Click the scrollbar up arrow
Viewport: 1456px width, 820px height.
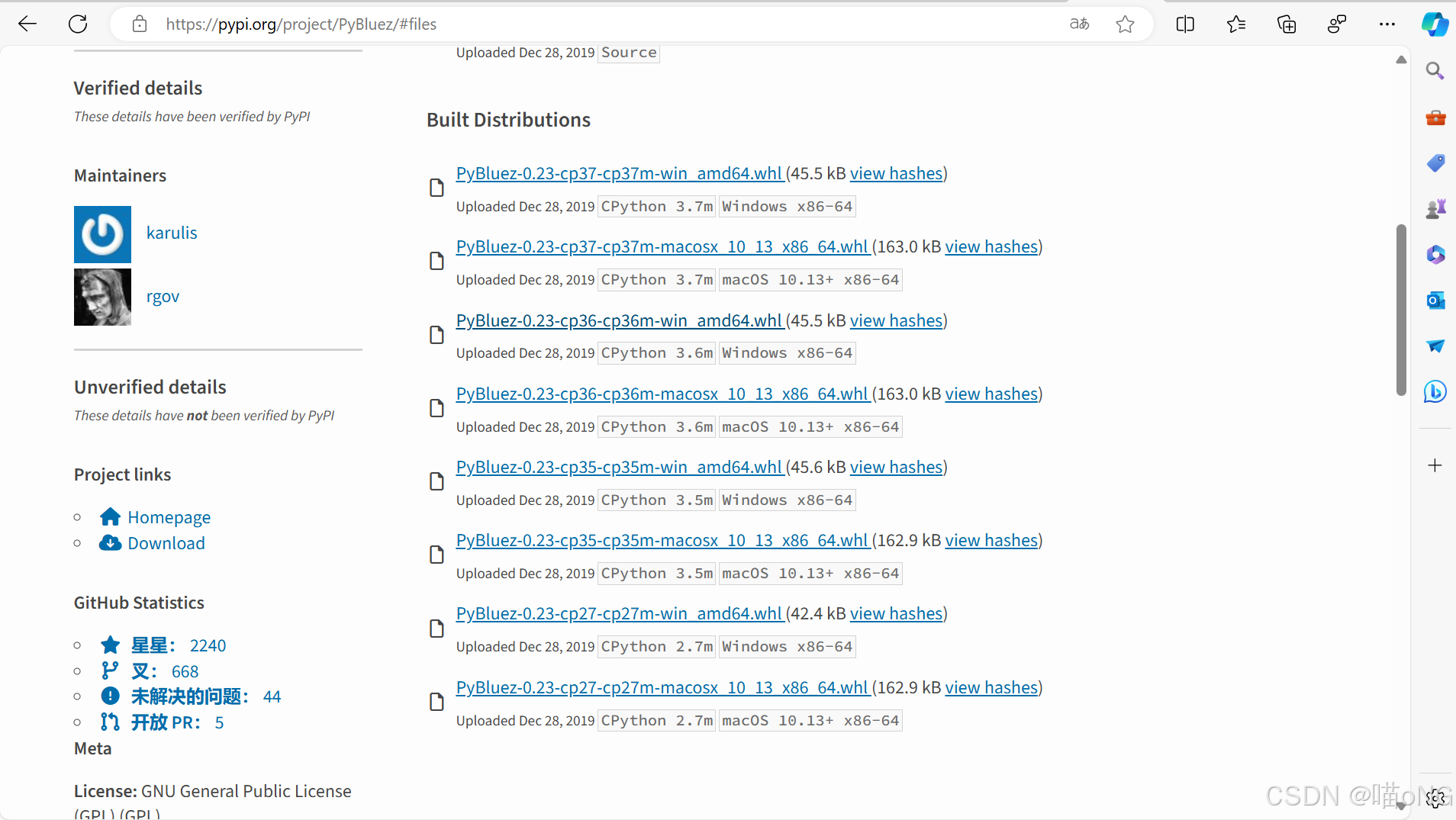tap(1401, 59)
